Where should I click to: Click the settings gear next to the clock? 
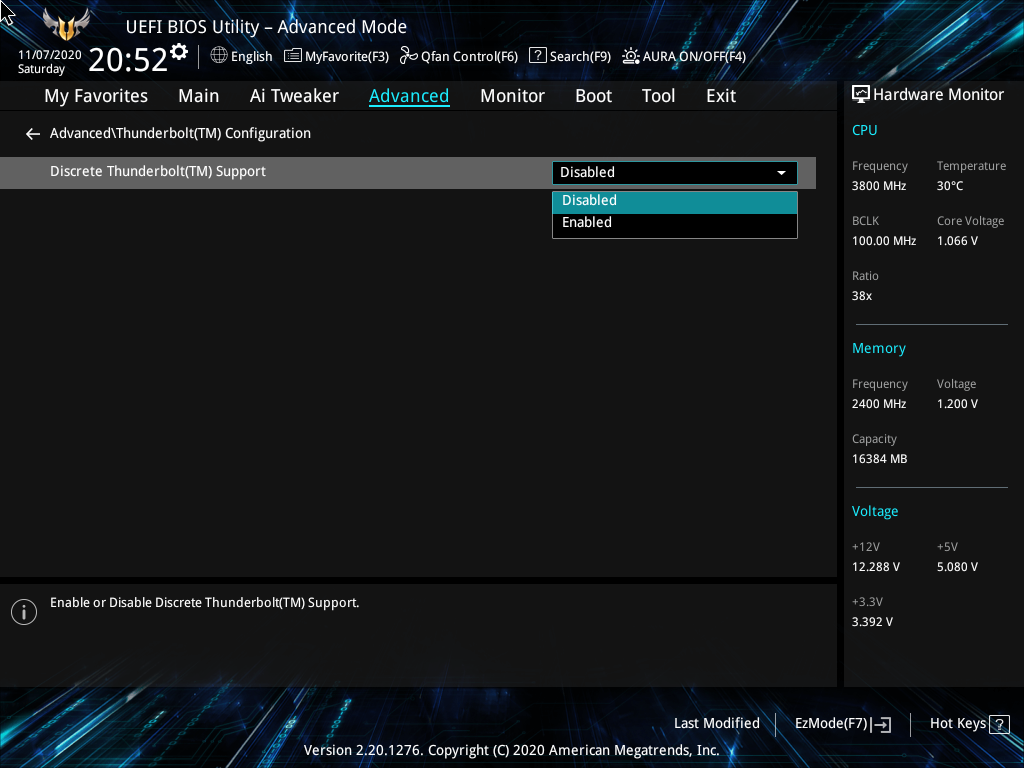coord(179,52)
